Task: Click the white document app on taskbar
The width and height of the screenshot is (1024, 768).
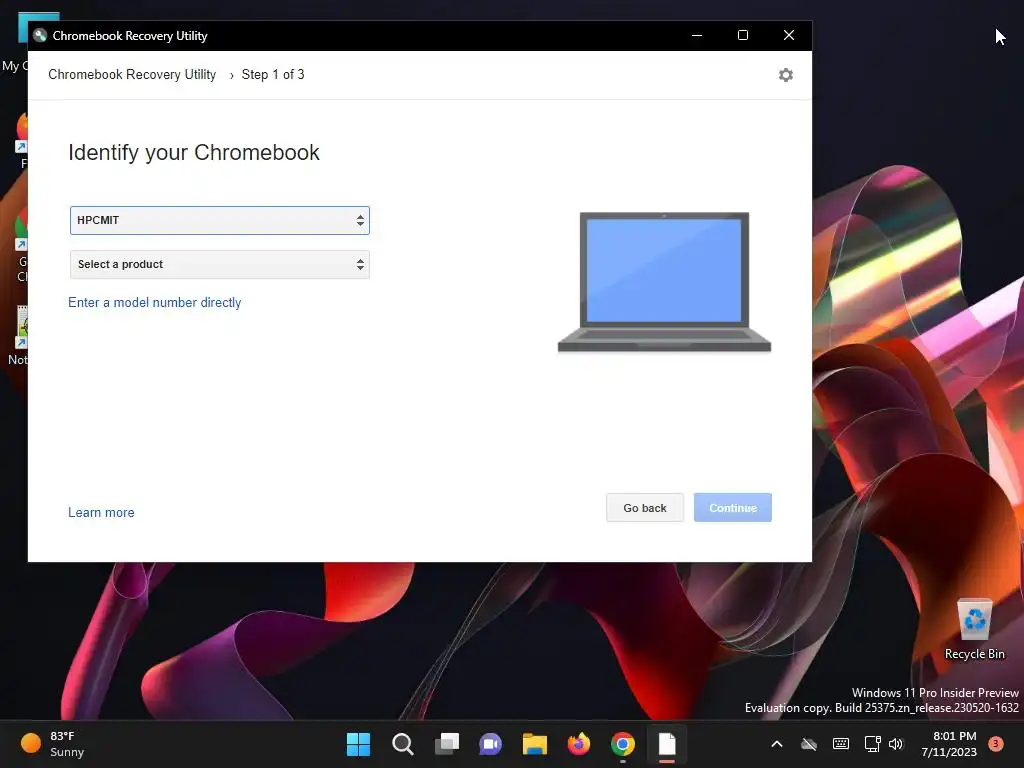Action: coord(667,744)
